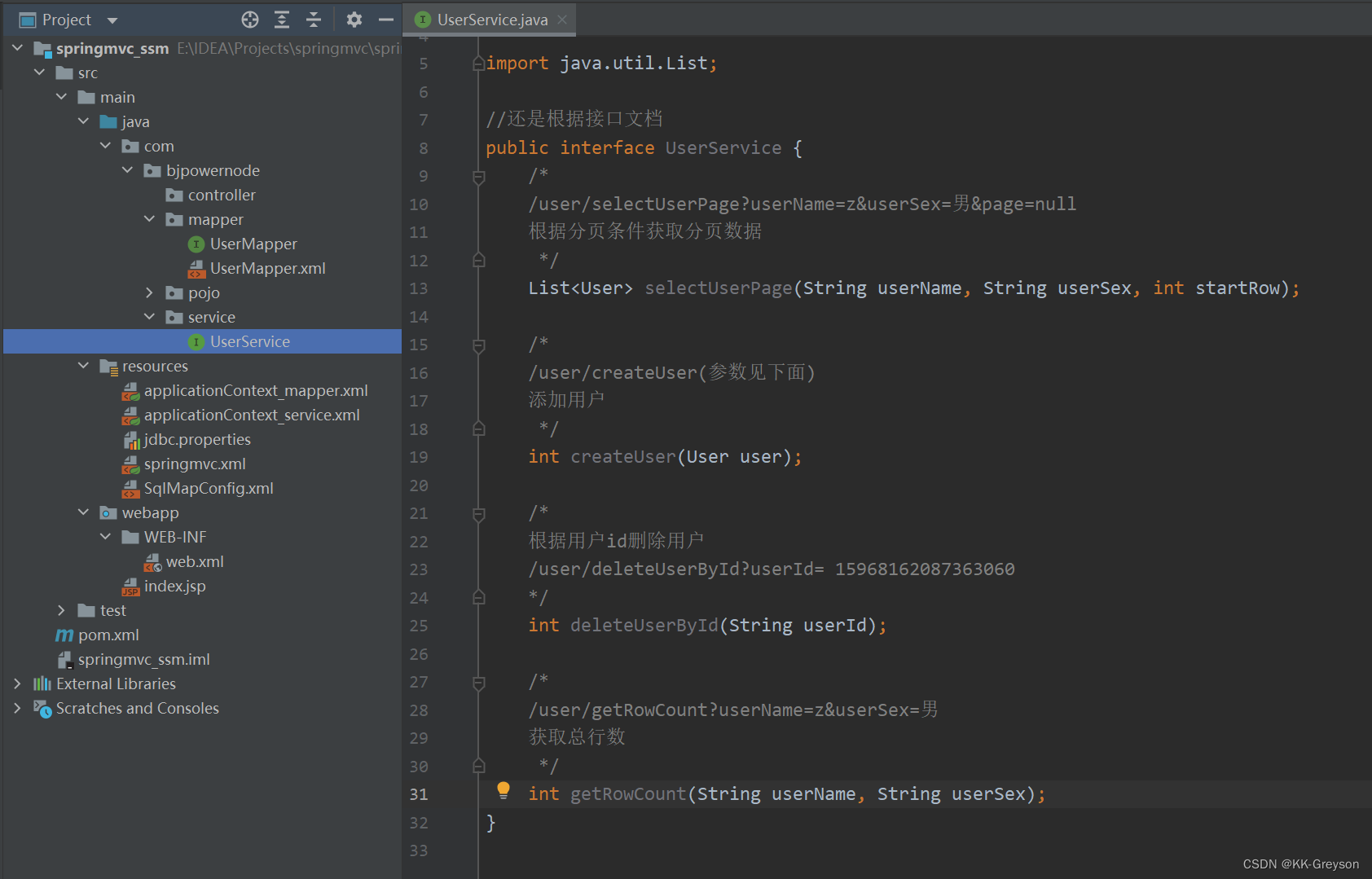The height and width of the screenshot is (879, 1372).
Task: Click the locate/select opened file icon
Action: pos(250,20)
